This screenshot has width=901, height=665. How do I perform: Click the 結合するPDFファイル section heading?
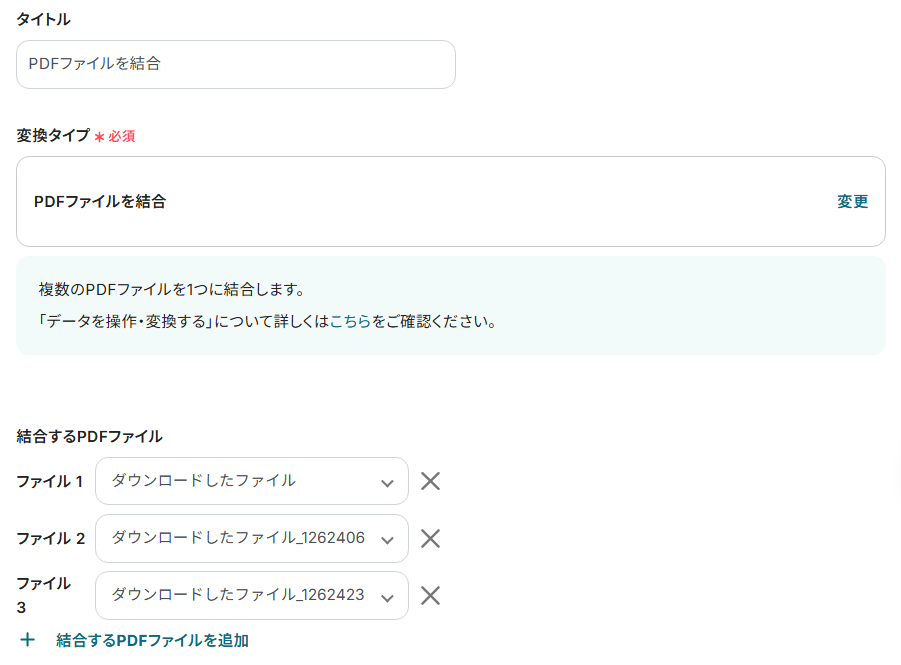tap(89, 436)
